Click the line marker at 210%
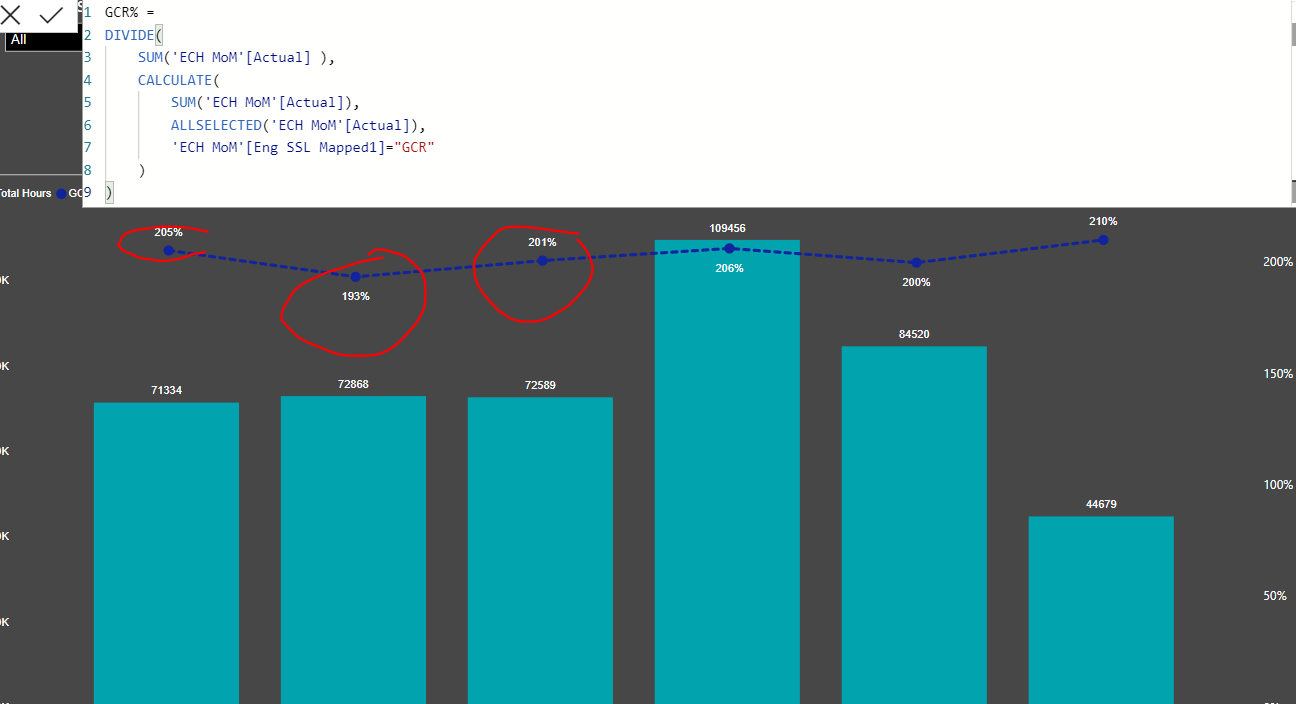This screenshot has height=704, width=1296. pos(1103,240)
